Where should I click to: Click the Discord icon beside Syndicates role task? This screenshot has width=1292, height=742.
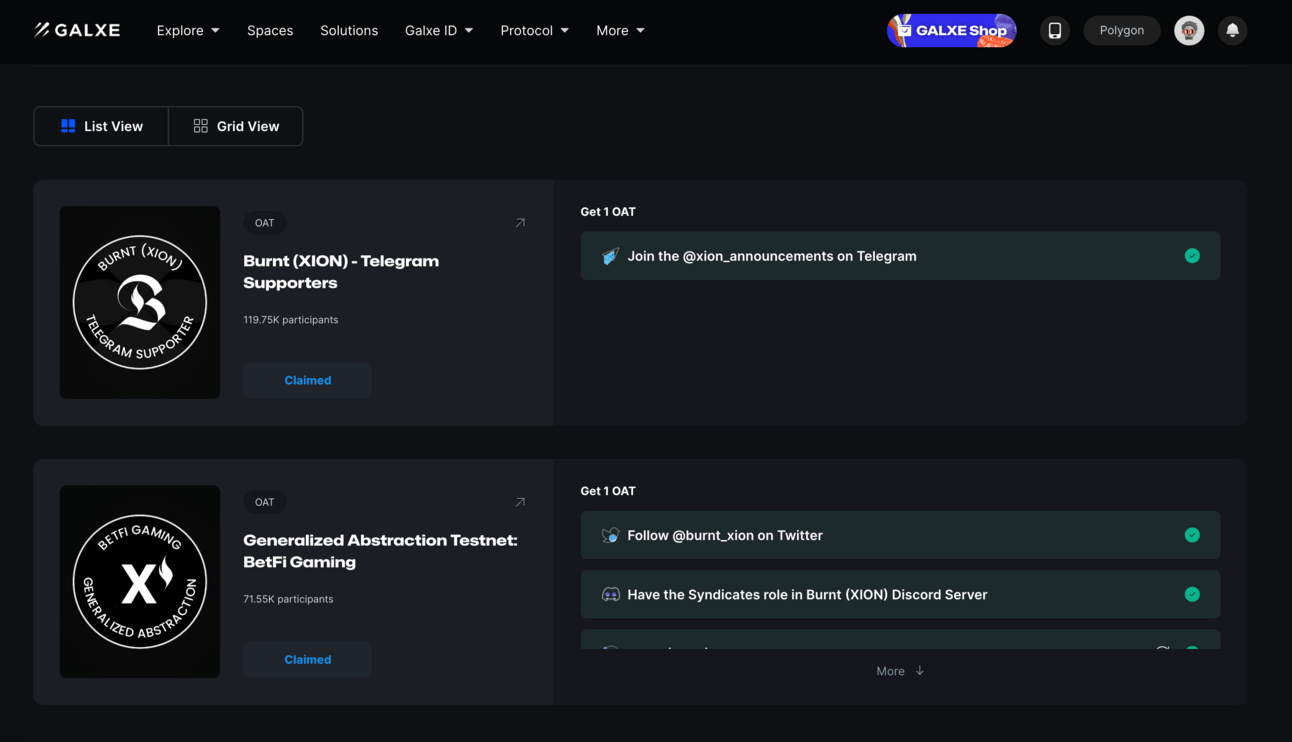tap(610, 594)
